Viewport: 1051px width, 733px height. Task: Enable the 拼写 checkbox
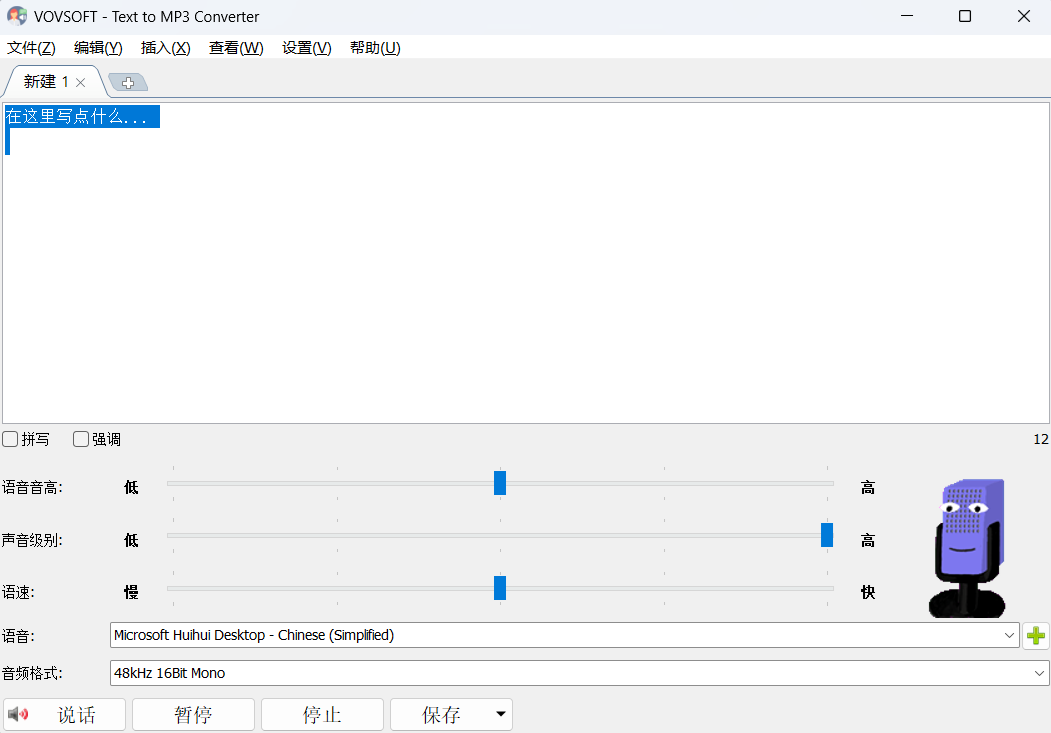coord(10,439)
